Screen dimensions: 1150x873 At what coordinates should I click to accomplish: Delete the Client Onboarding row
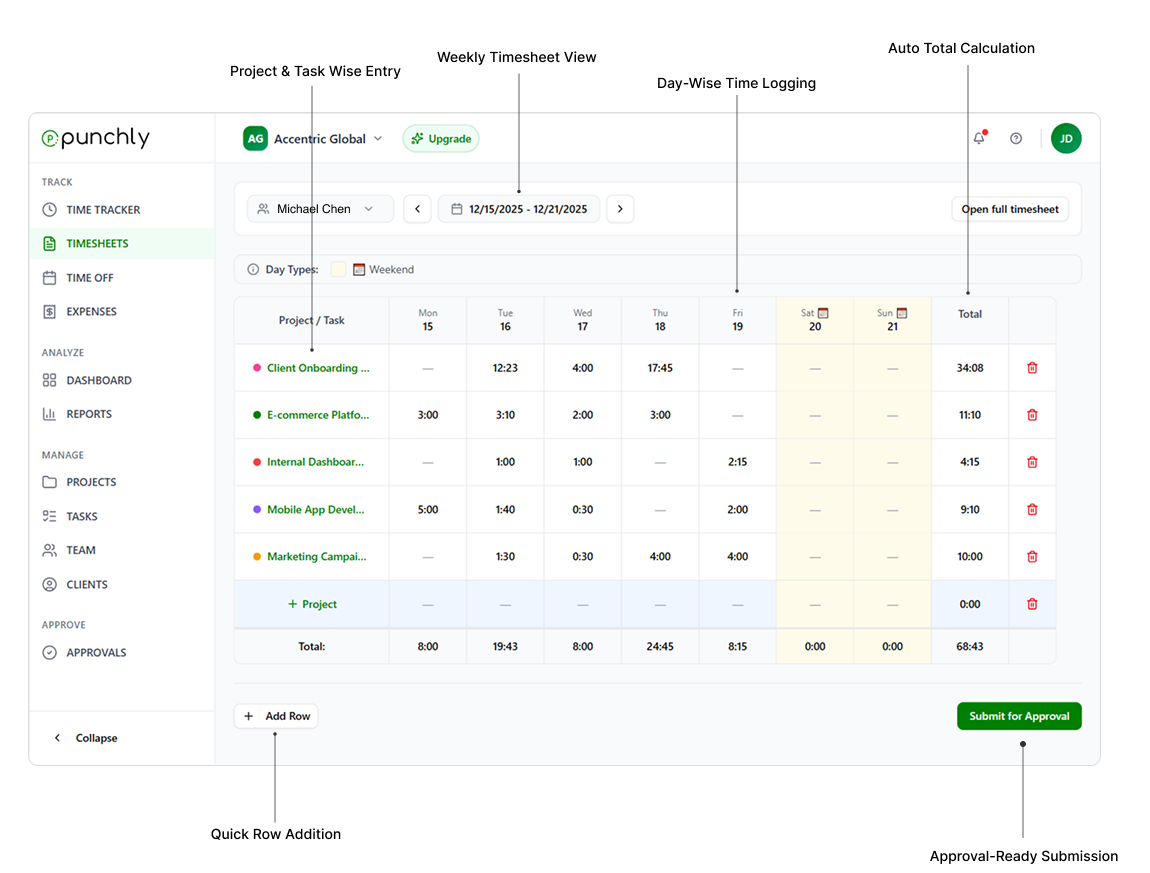(1032, 367)
